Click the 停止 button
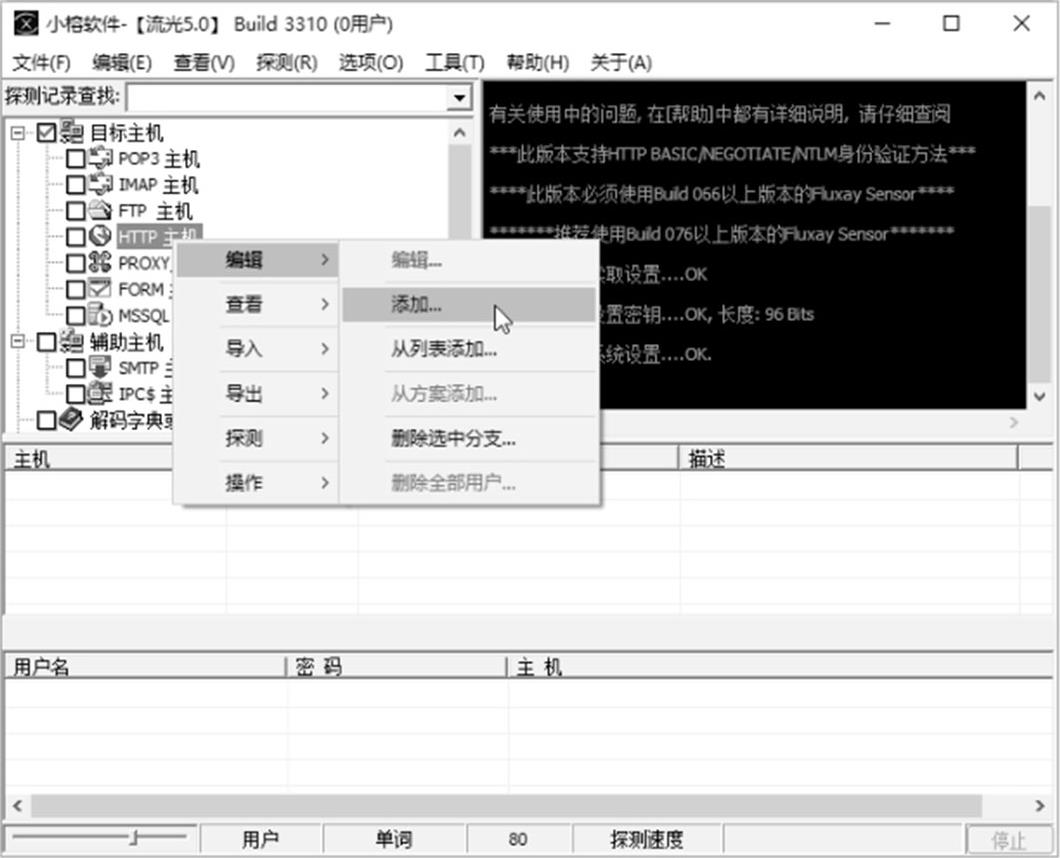This screenshot has width=1060, height=858. [x=1009, y=840]
